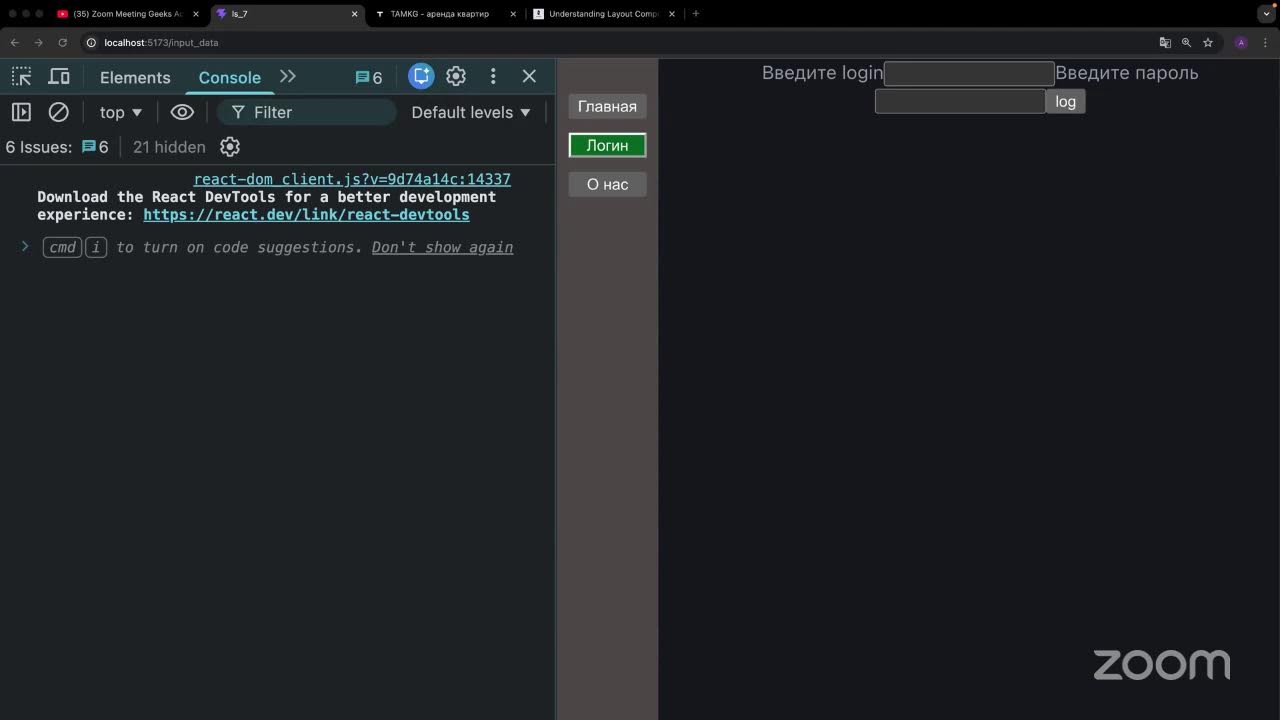Open a new browser tab
Viewport: 1280px width, 720px height.
(696, 14)
